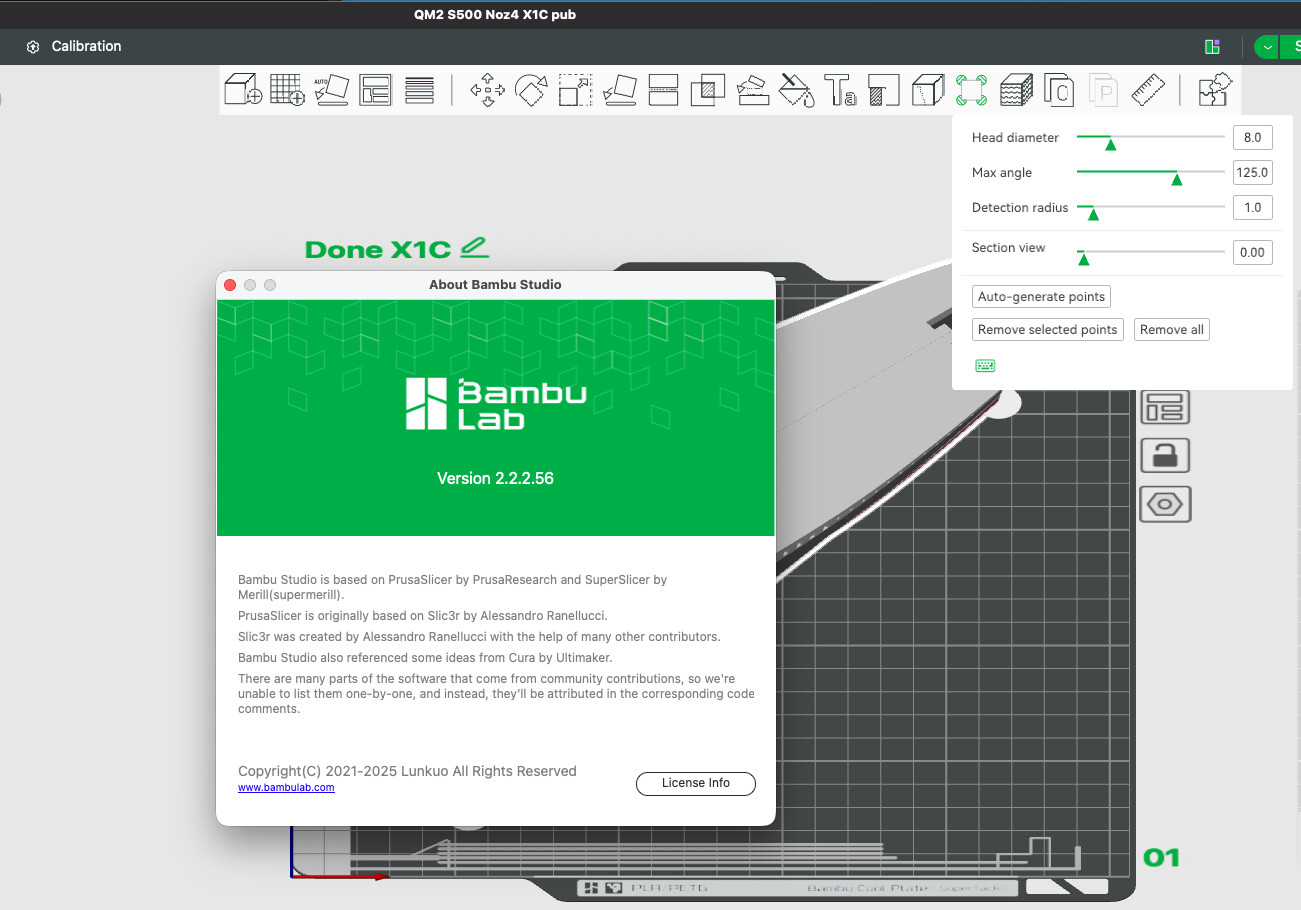This screenshot has height=910, width=1301.
Task: Click the Add model cube icon
Action: click(243, 90)
